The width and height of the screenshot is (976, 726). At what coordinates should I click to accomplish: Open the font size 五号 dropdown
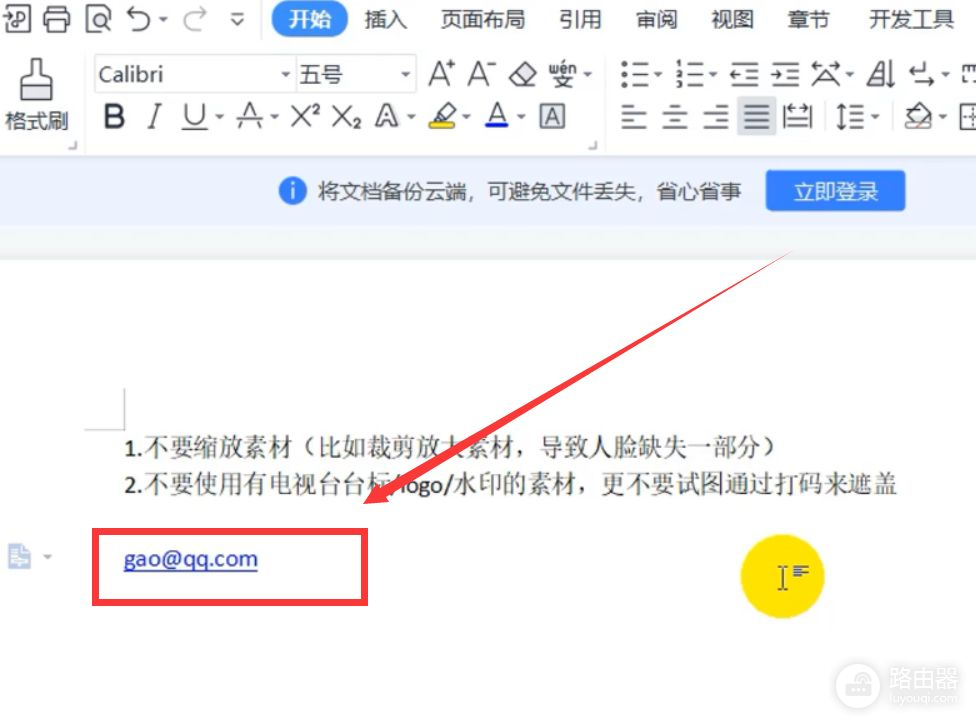pyautogui.click(x=406, y=74)
